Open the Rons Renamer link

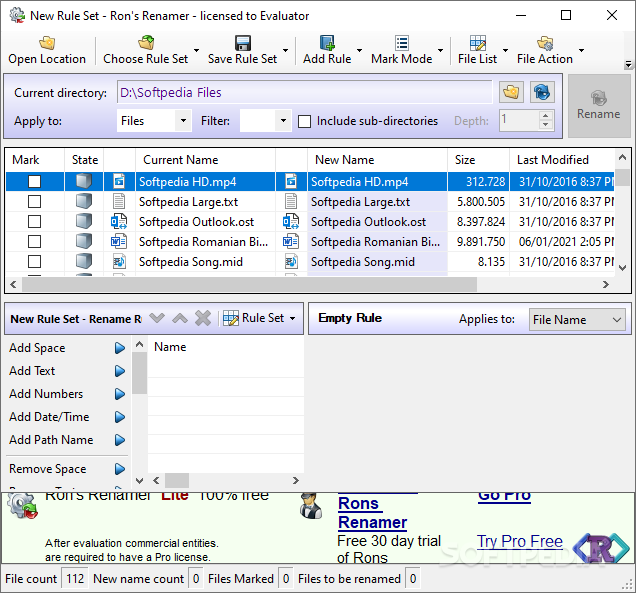click(x=372, y=513)
